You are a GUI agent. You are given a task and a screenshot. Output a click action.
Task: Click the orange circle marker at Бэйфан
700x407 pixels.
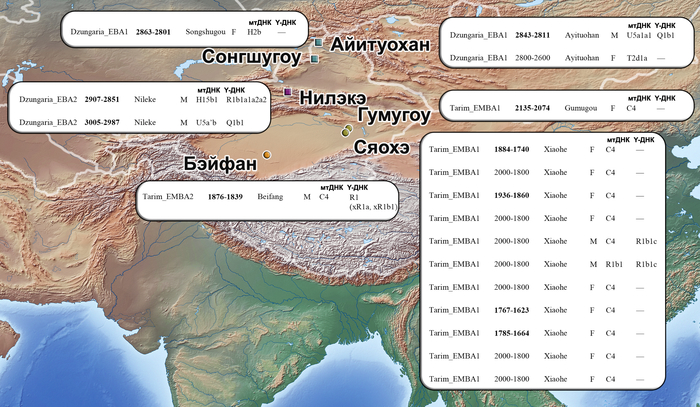click(267, 155)
